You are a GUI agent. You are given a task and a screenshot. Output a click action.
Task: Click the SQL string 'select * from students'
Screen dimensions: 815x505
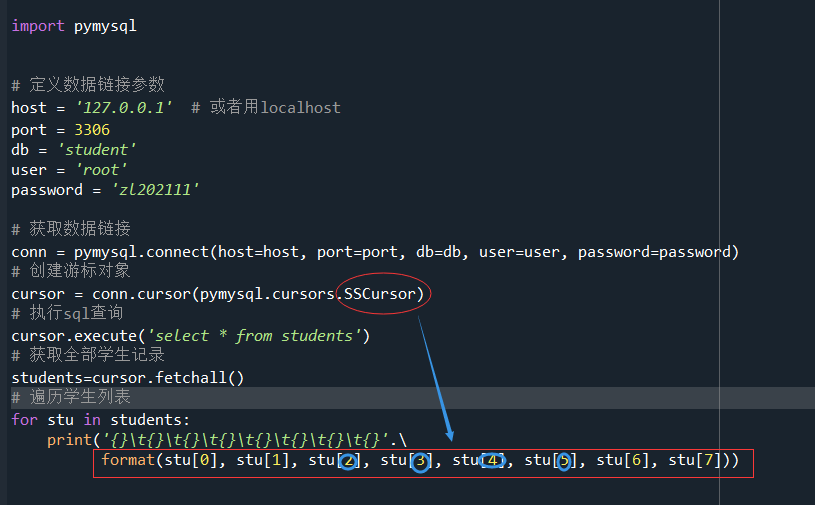pos(254,336)
